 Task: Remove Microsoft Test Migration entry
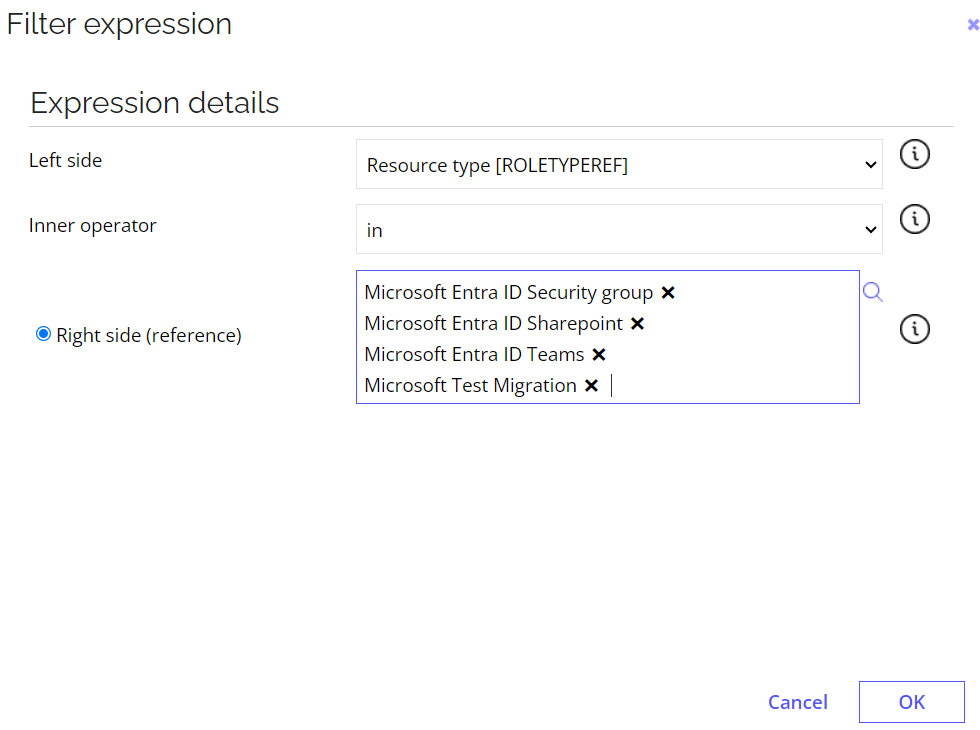[591, 386]
